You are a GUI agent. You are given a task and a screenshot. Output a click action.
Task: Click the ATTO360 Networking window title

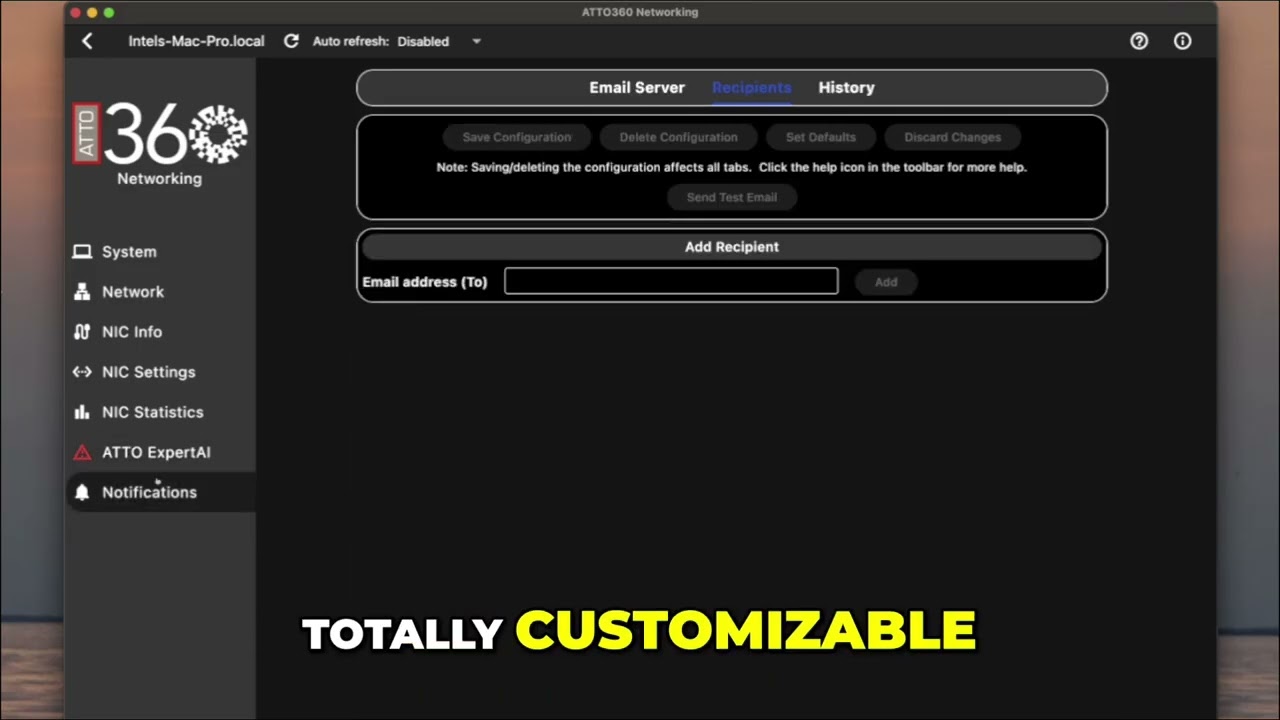click(x=640, y=12)
